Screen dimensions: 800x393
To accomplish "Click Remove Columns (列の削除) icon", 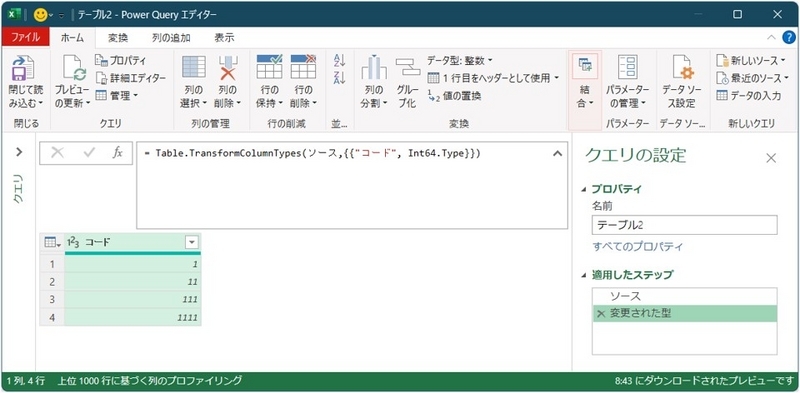I will click(x=228, y=67).
